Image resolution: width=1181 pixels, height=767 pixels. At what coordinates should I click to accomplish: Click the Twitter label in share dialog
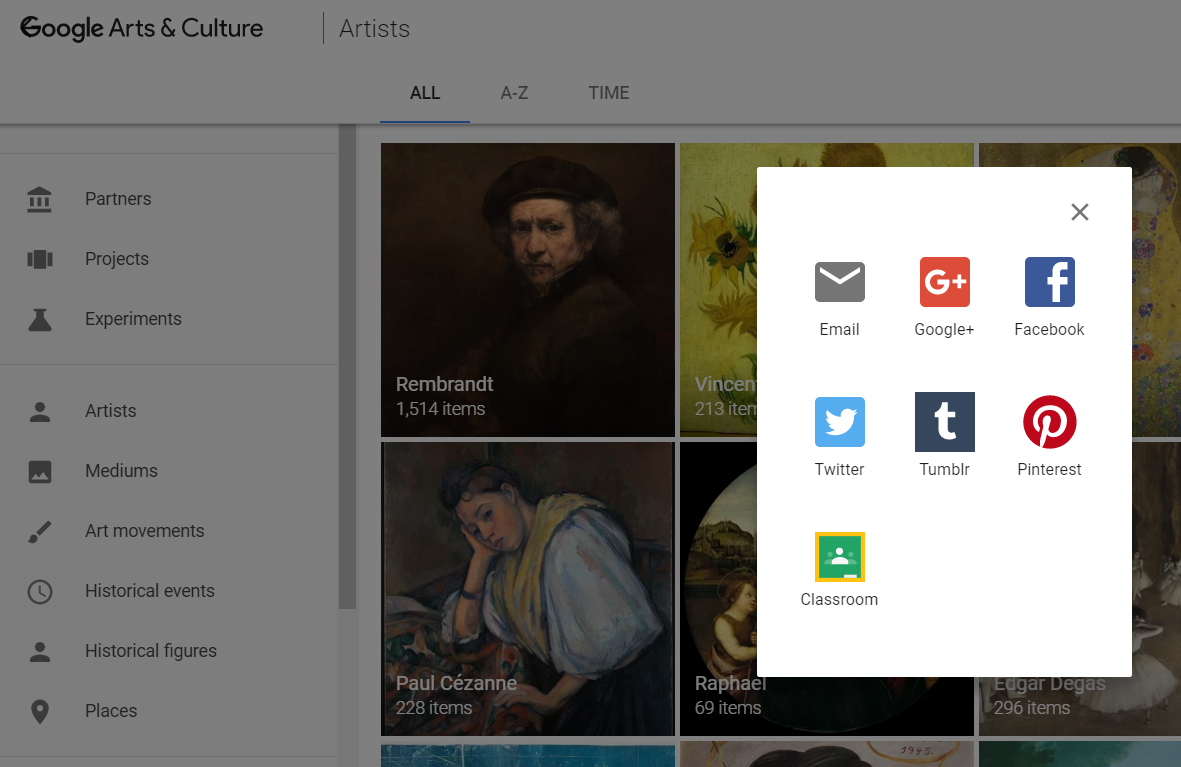839,470
